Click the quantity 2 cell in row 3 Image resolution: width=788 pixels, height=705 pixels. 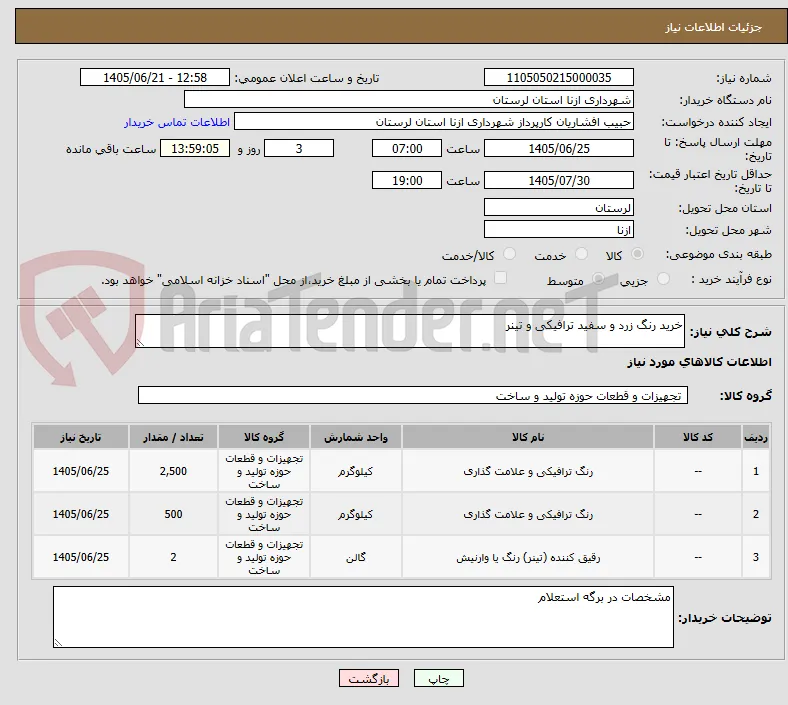(173, 557)
